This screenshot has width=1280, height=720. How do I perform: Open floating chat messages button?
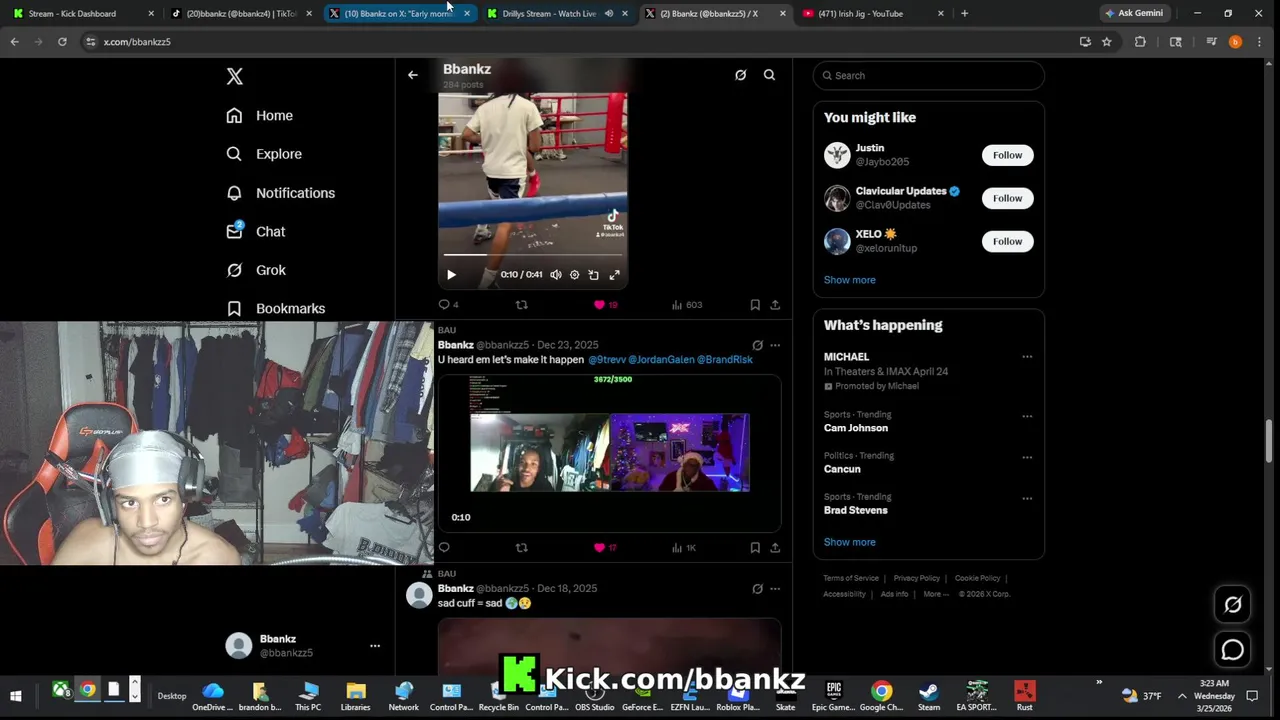(x=1233, y=650)
